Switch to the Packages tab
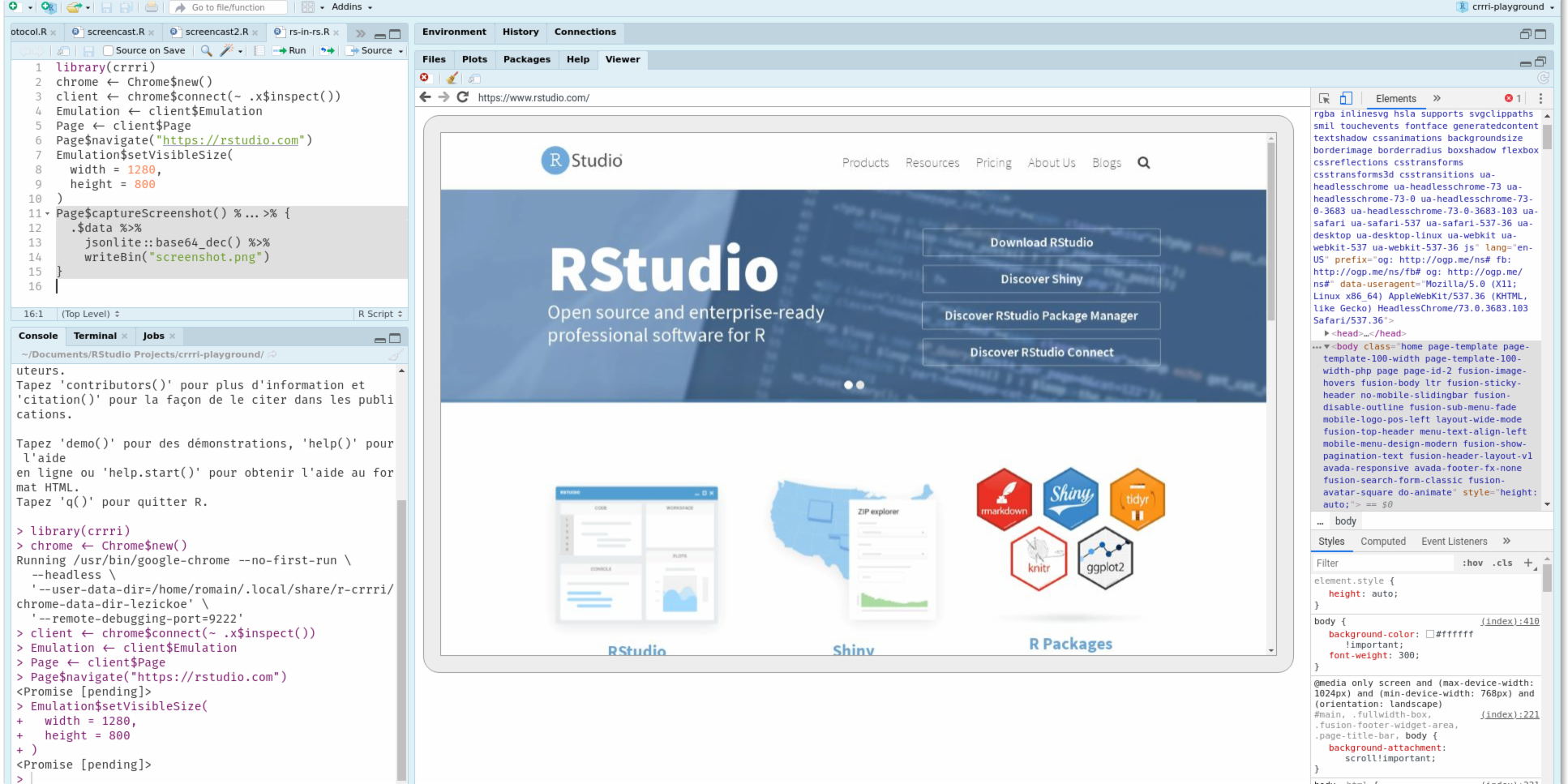 (526, 59)
